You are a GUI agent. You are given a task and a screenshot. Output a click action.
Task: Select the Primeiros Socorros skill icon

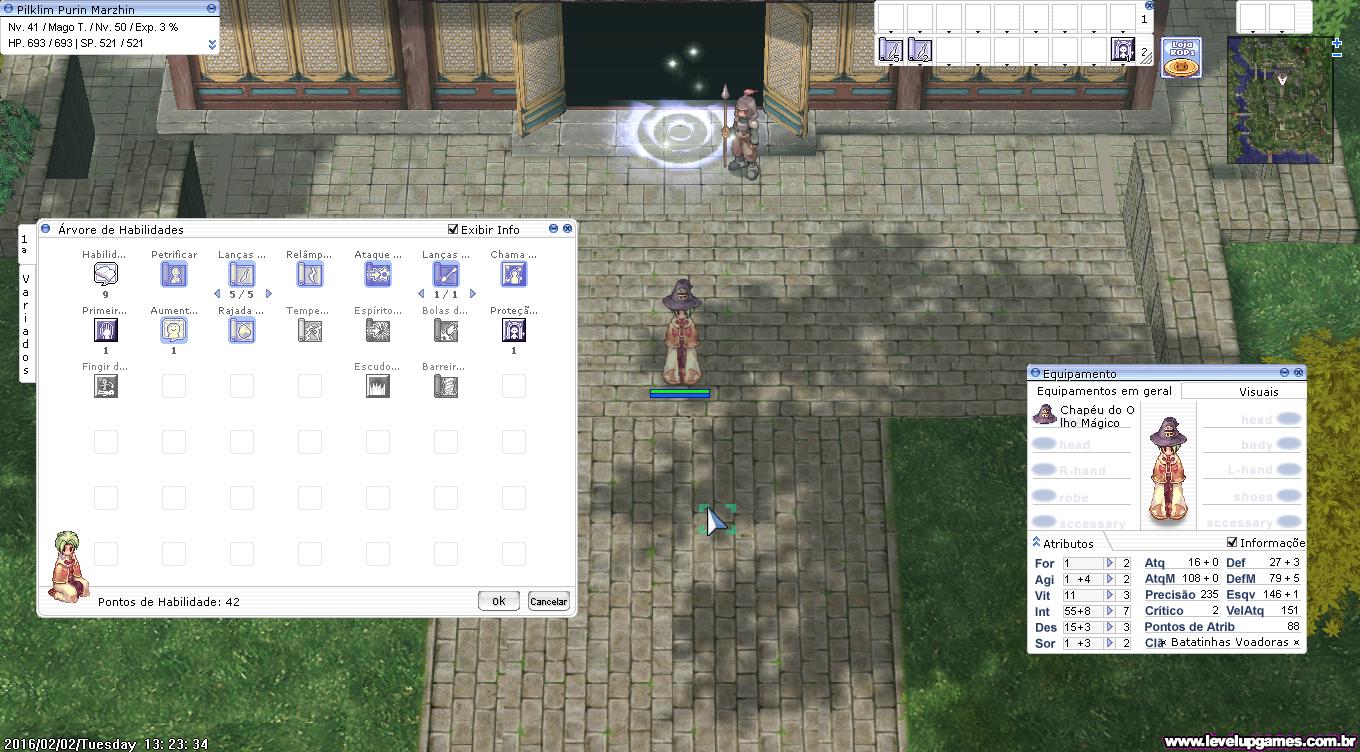pyautogui.click(x=106, y=331)
